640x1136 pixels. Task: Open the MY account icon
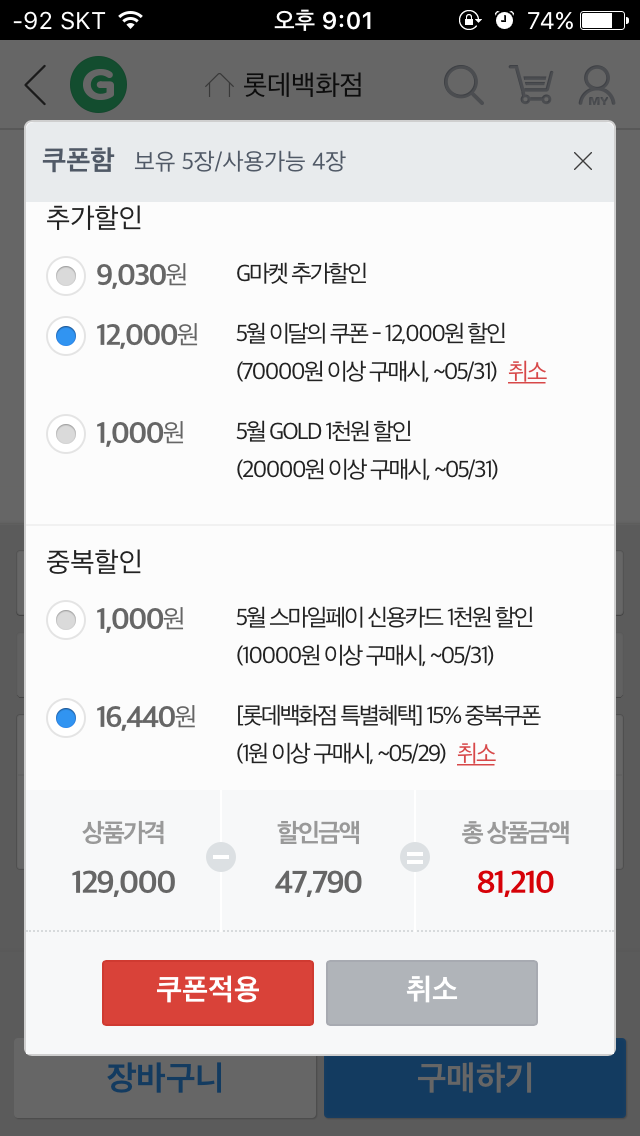tap(596, 85)
